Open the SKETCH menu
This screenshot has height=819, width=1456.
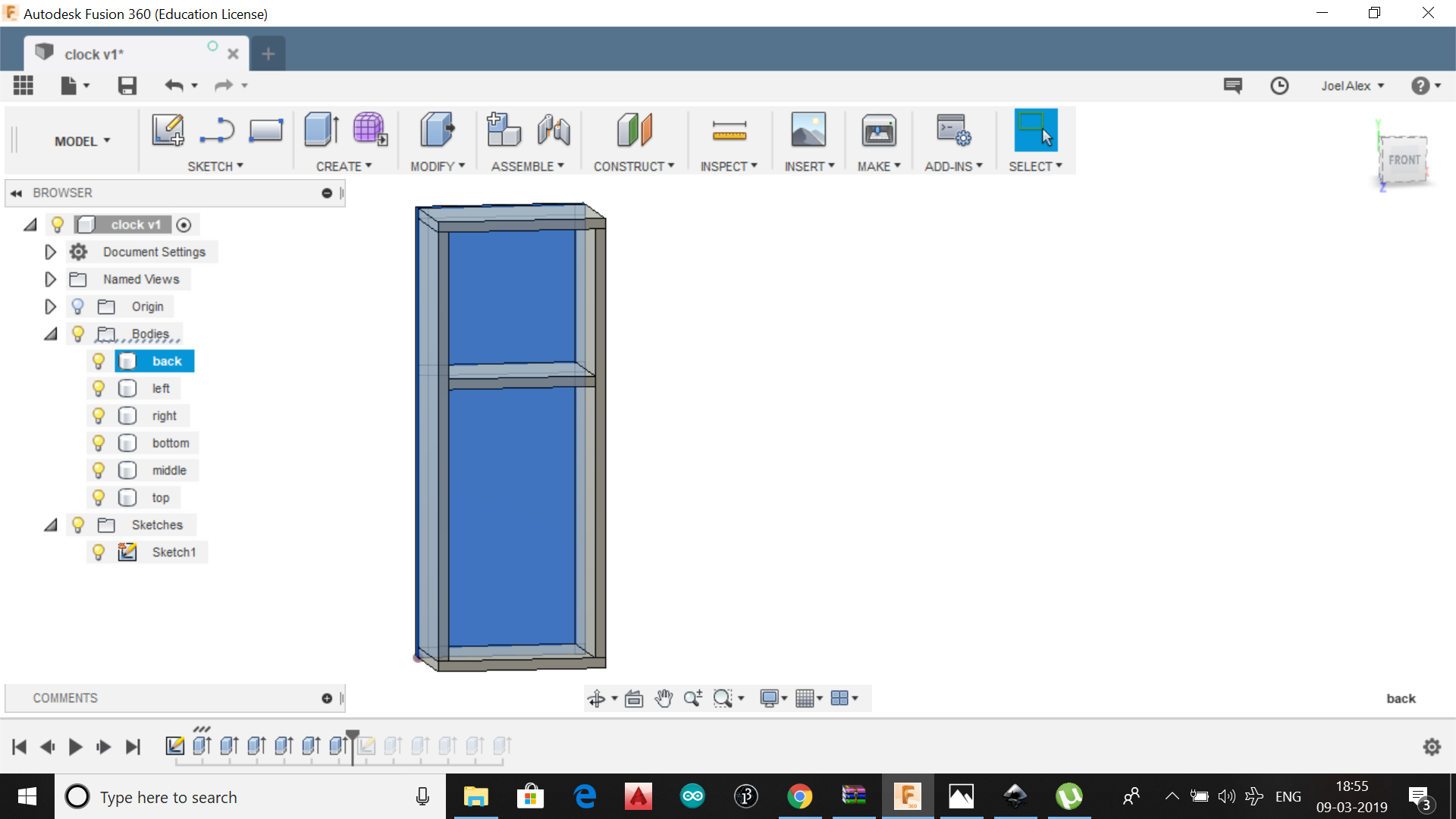[215, 166]
